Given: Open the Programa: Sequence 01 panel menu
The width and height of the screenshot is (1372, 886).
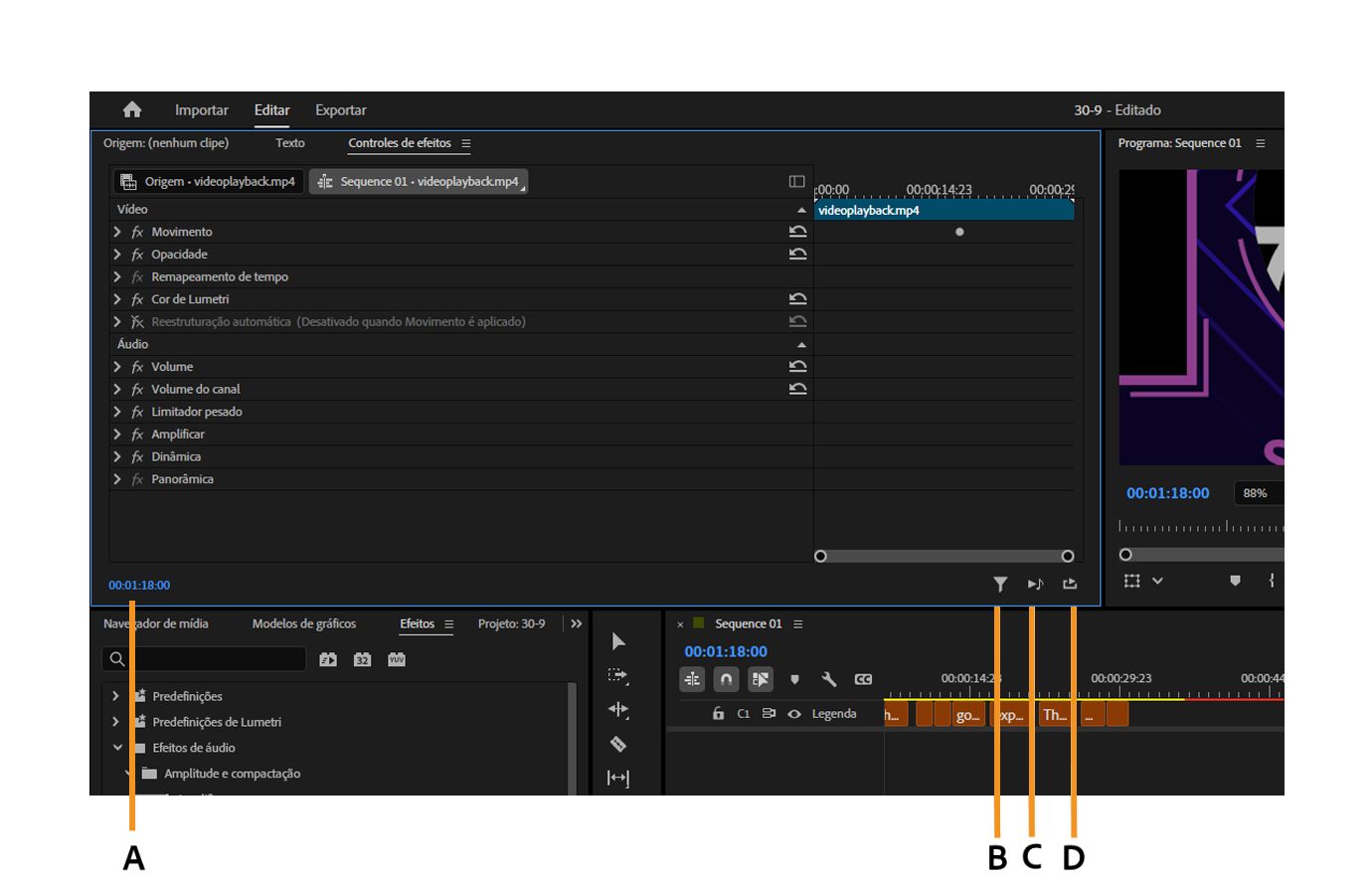Looking at the screenshot, I should coord(1261,144).
